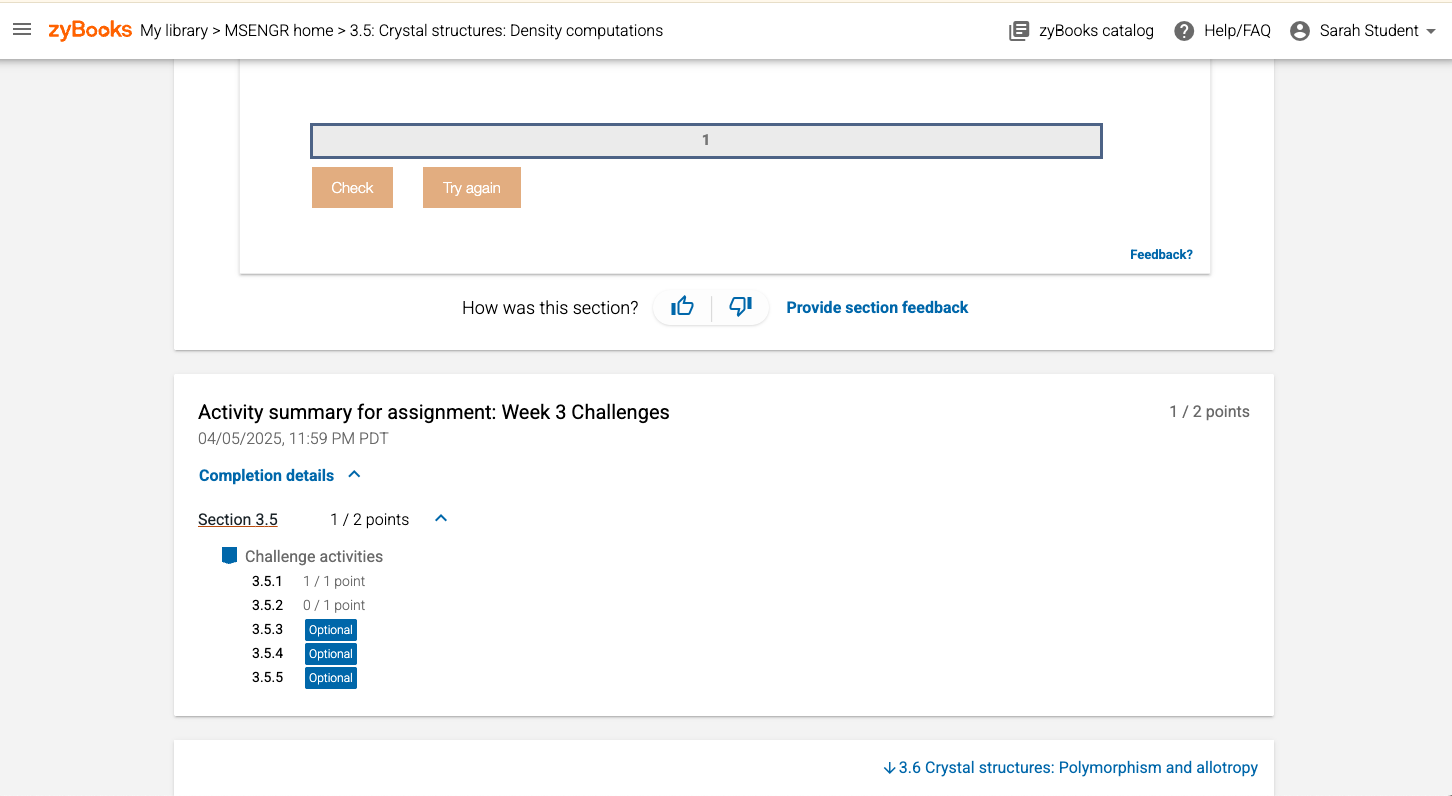Screen dimensions: 1452x796
Task: Open the hamburger navigation menu
Action: tap(22, 30)
